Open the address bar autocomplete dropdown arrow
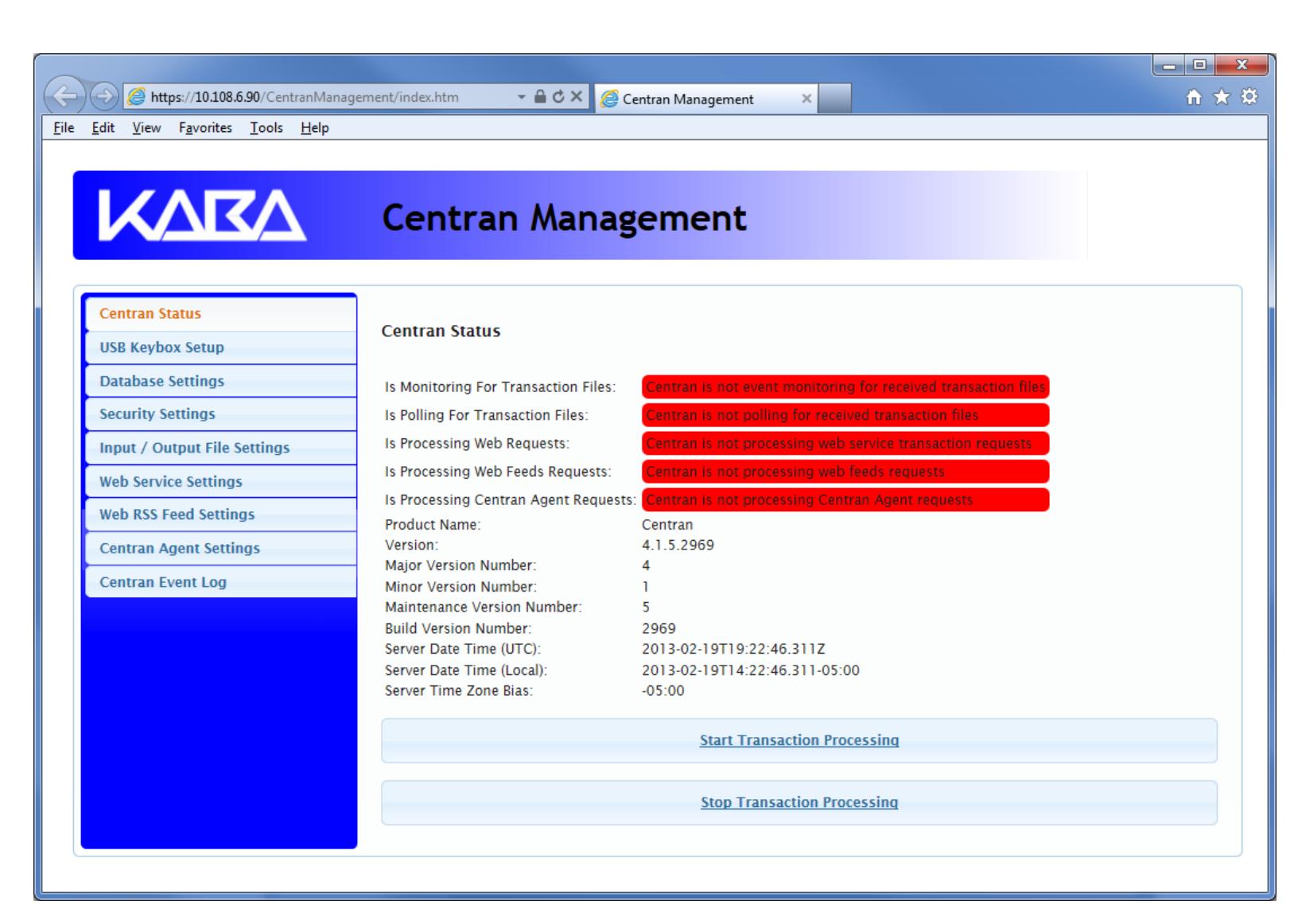1298x924 pixels. tap(522, 97)
